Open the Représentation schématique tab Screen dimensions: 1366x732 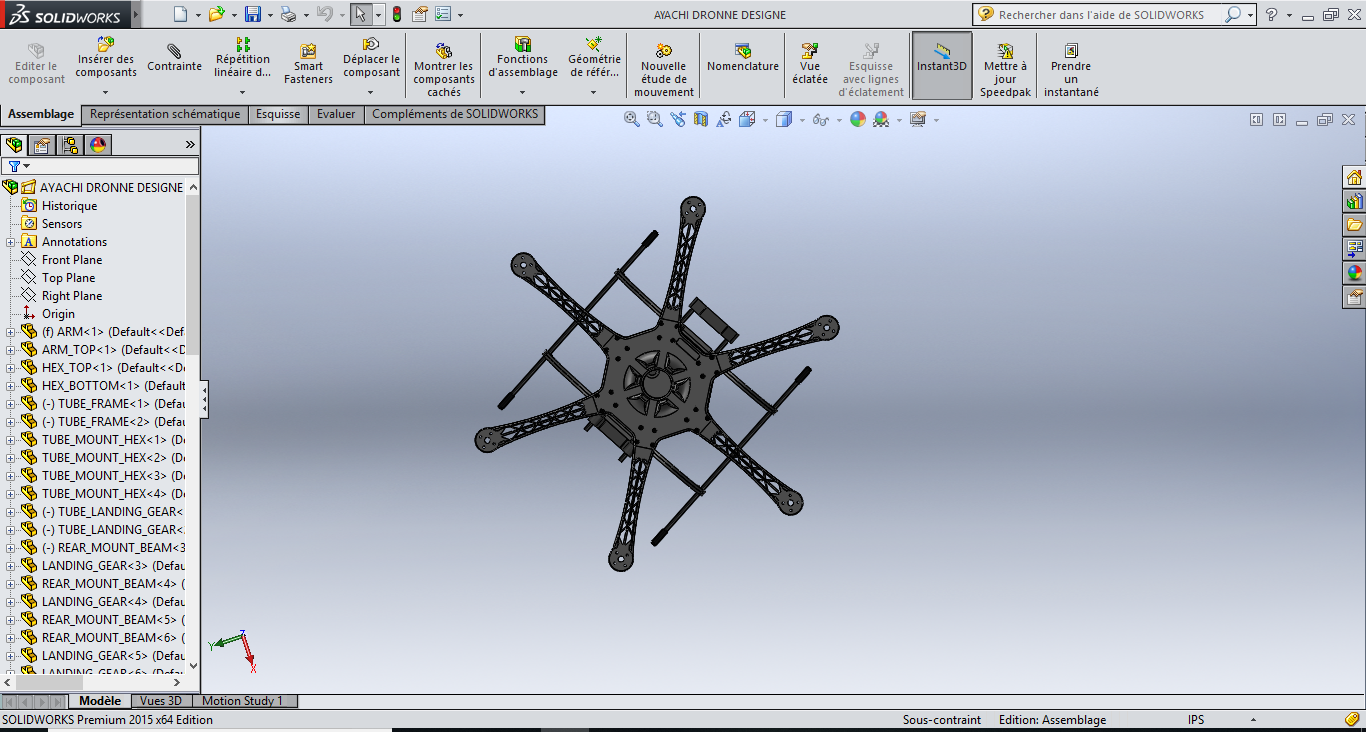click(x=165, y=114)
